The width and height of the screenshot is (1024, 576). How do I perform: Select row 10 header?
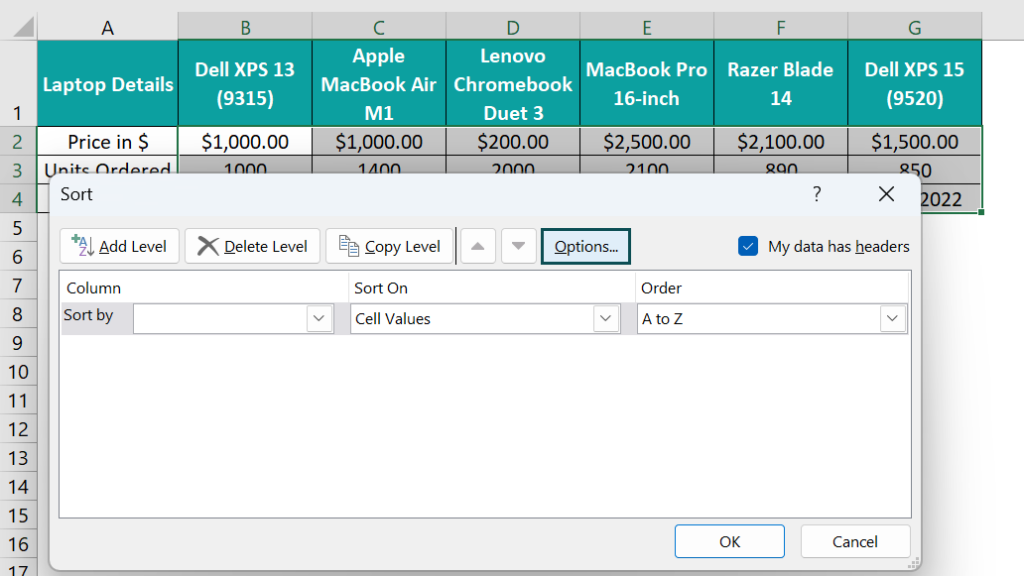18,372
